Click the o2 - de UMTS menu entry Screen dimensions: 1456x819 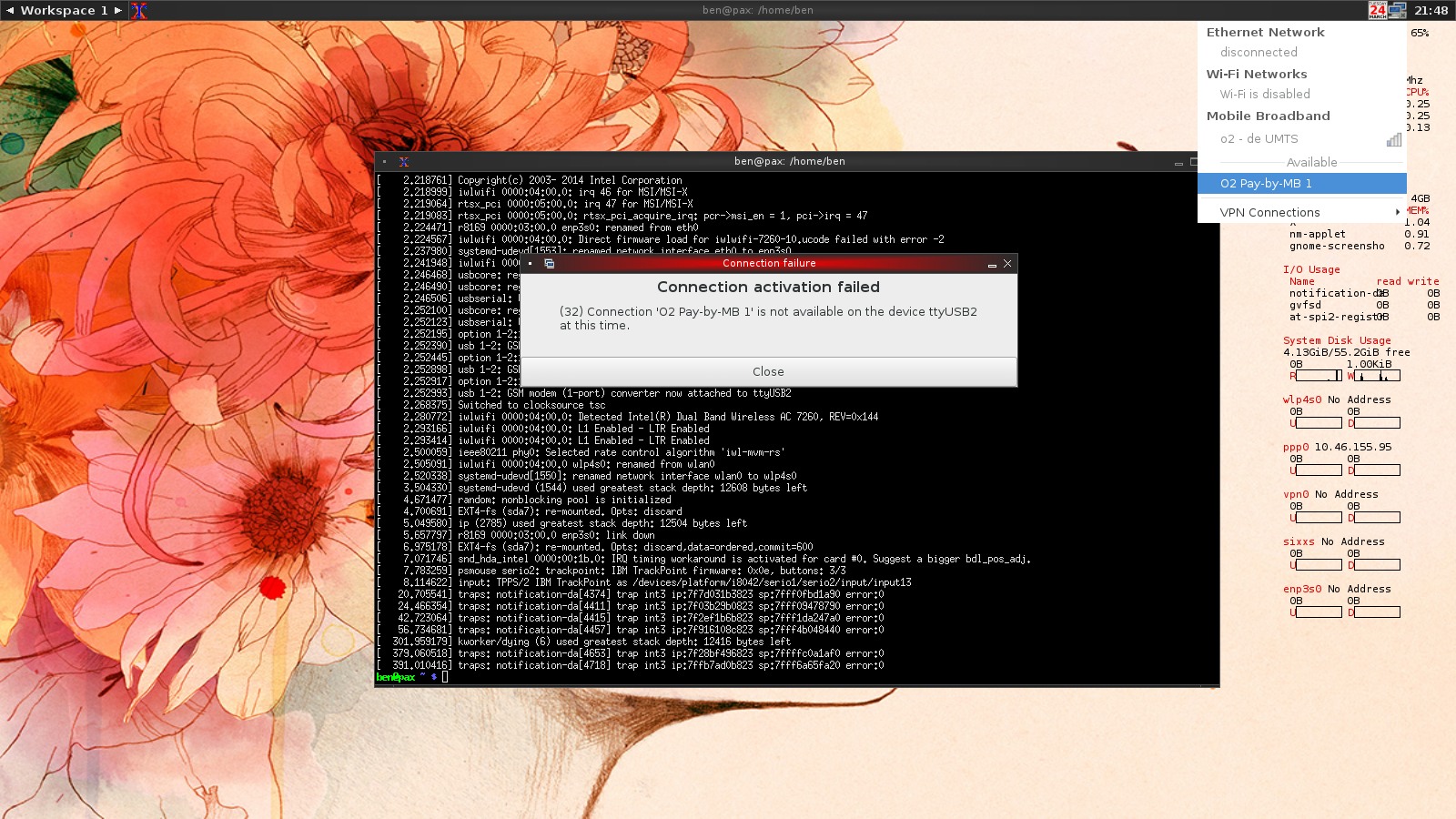pyautogui.click(x=1302, y=138)
